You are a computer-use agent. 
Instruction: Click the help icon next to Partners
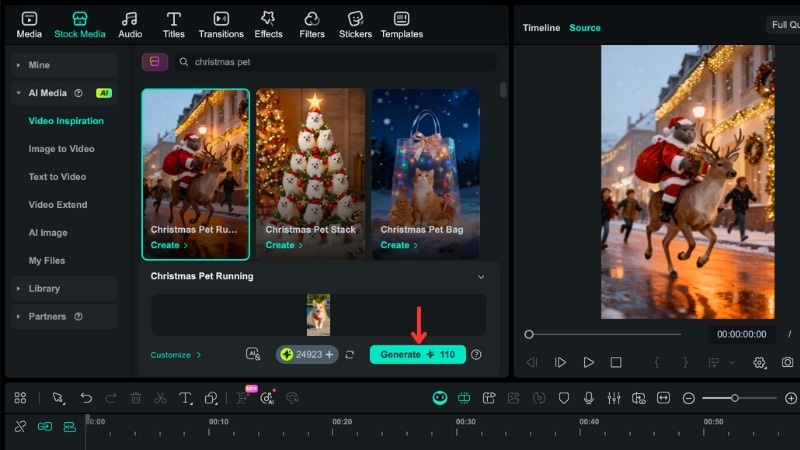tap(78, 316)
